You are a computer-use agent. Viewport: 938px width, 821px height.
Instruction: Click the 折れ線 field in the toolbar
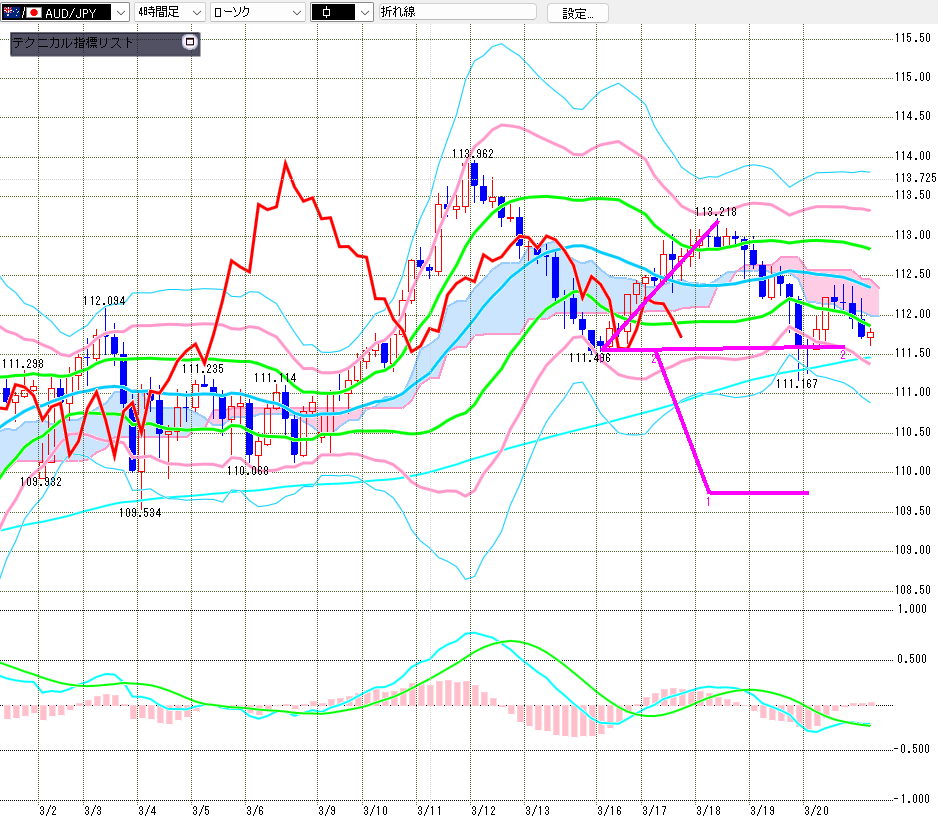pyautogui.click(x=458, y=13)
